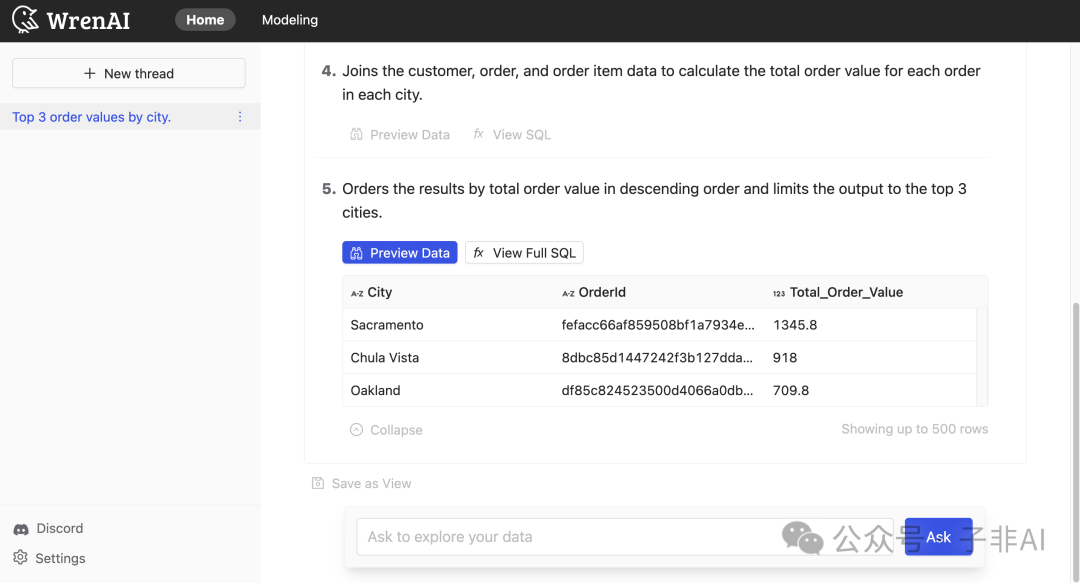The image size is (1080, 583).
Task: Open Settings via the gear icon
Action: [x=21, y=558]
